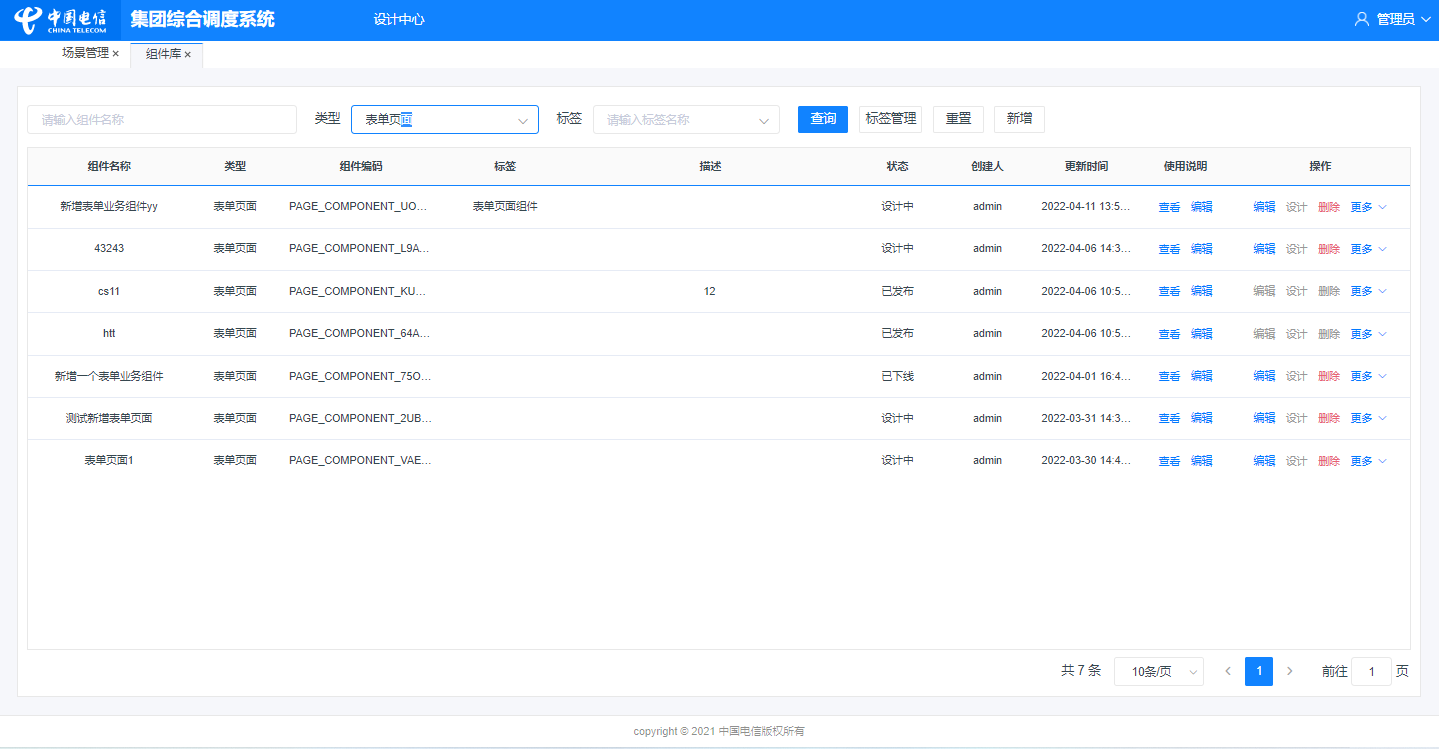The height and width of the screenshot is (749, 1439).
Task: Click the 管理员 user avatar icon
Action: pos(1361,19)
